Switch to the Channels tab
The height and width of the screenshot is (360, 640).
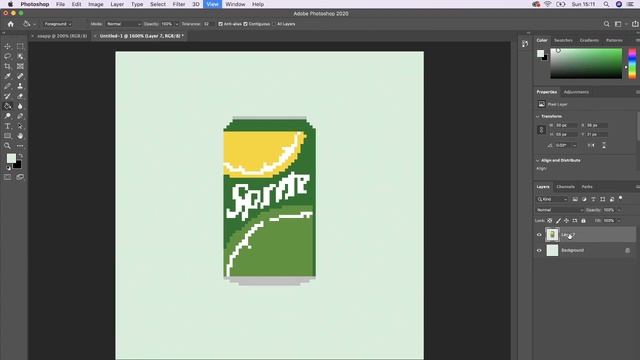coord(566,187)
